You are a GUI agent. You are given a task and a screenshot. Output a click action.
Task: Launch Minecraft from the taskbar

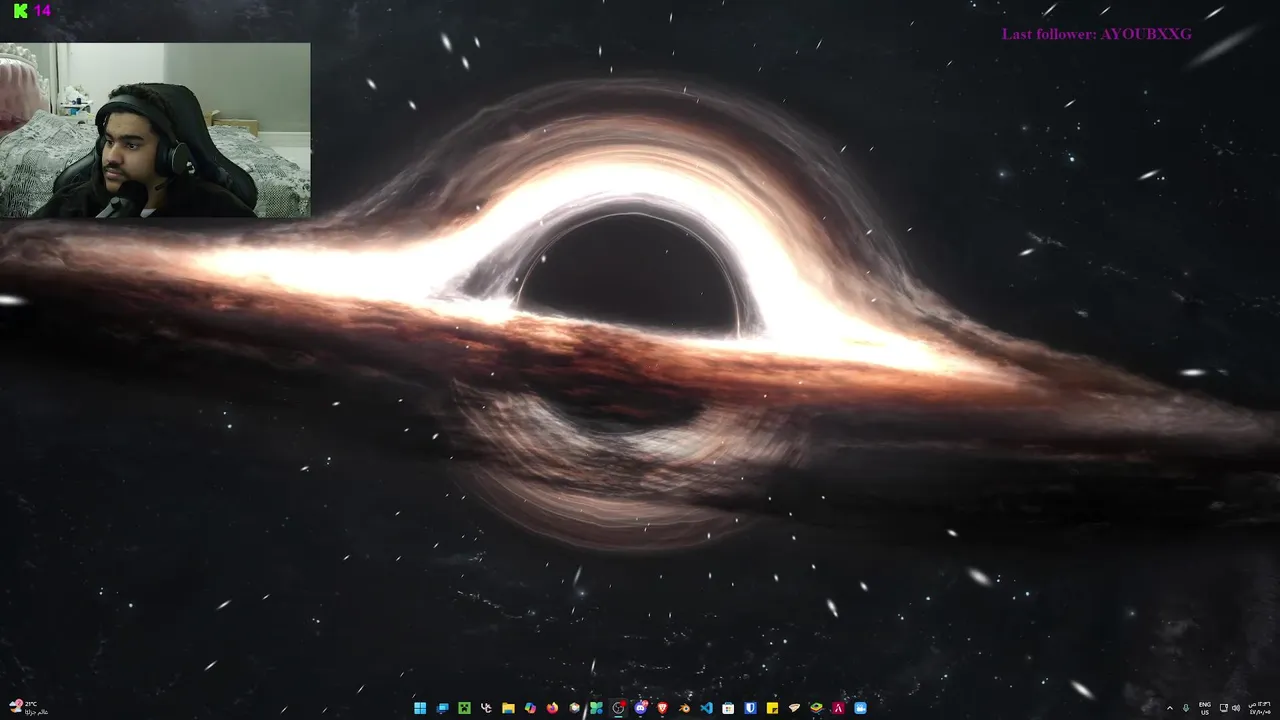point(464,708)
